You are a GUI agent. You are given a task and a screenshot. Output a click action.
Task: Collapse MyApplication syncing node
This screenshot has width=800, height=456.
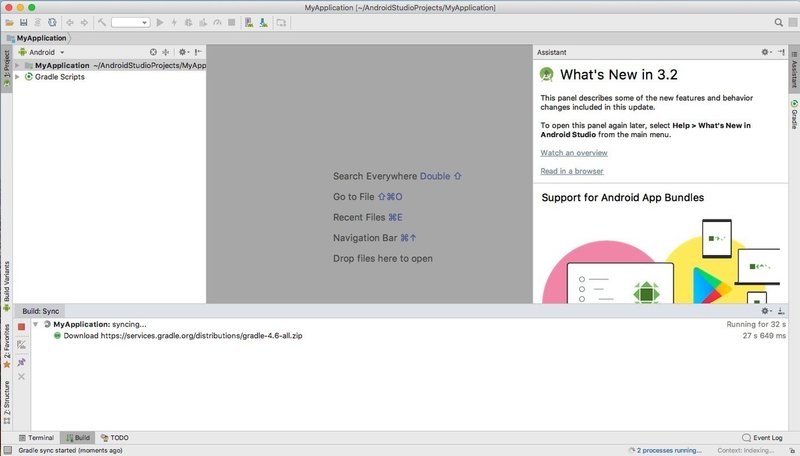point(35,324)
